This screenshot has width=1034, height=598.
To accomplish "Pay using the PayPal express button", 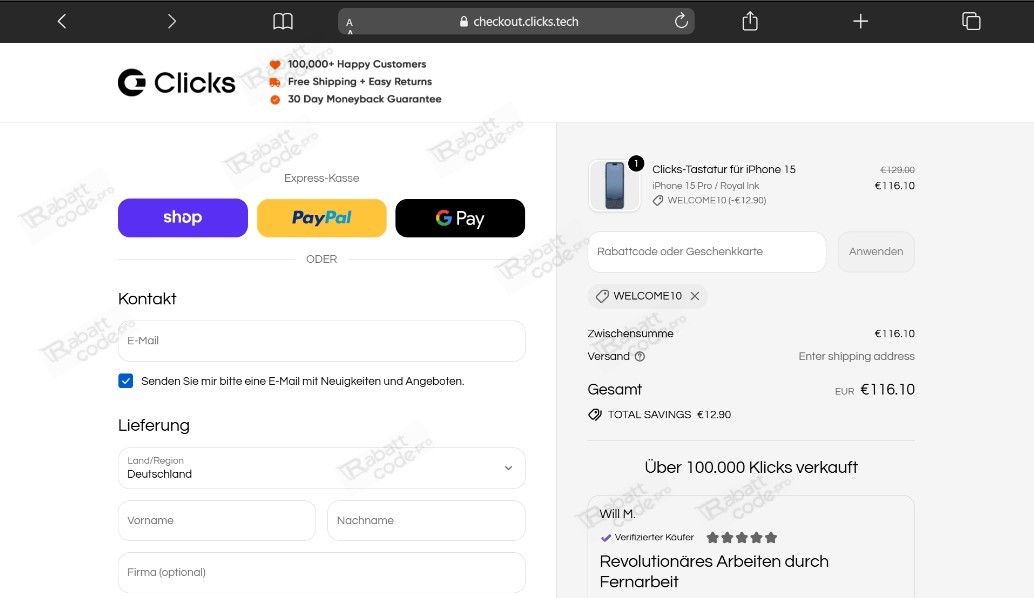I will coord(321,218).
